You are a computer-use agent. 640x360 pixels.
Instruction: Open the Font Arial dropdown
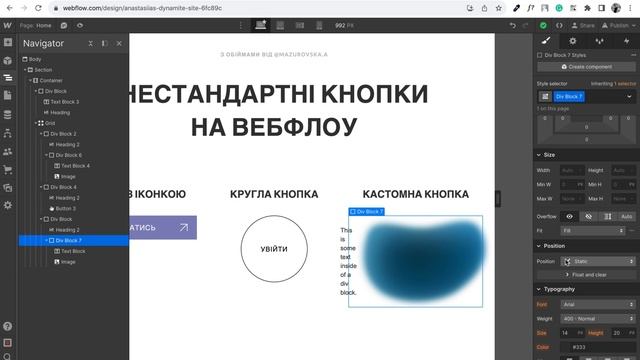[598, 304]
